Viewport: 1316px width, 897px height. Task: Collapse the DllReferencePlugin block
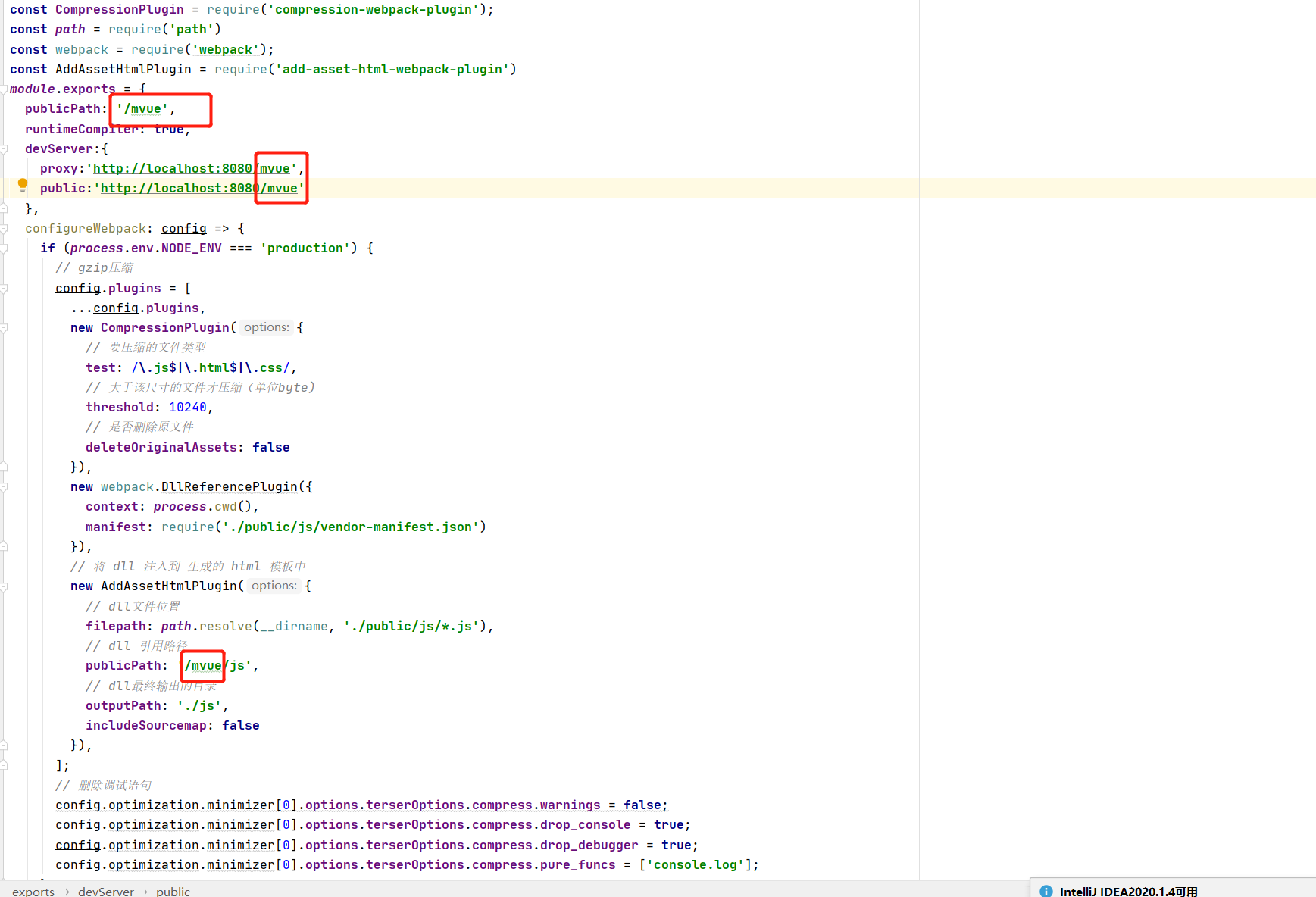tap(4, 487)
